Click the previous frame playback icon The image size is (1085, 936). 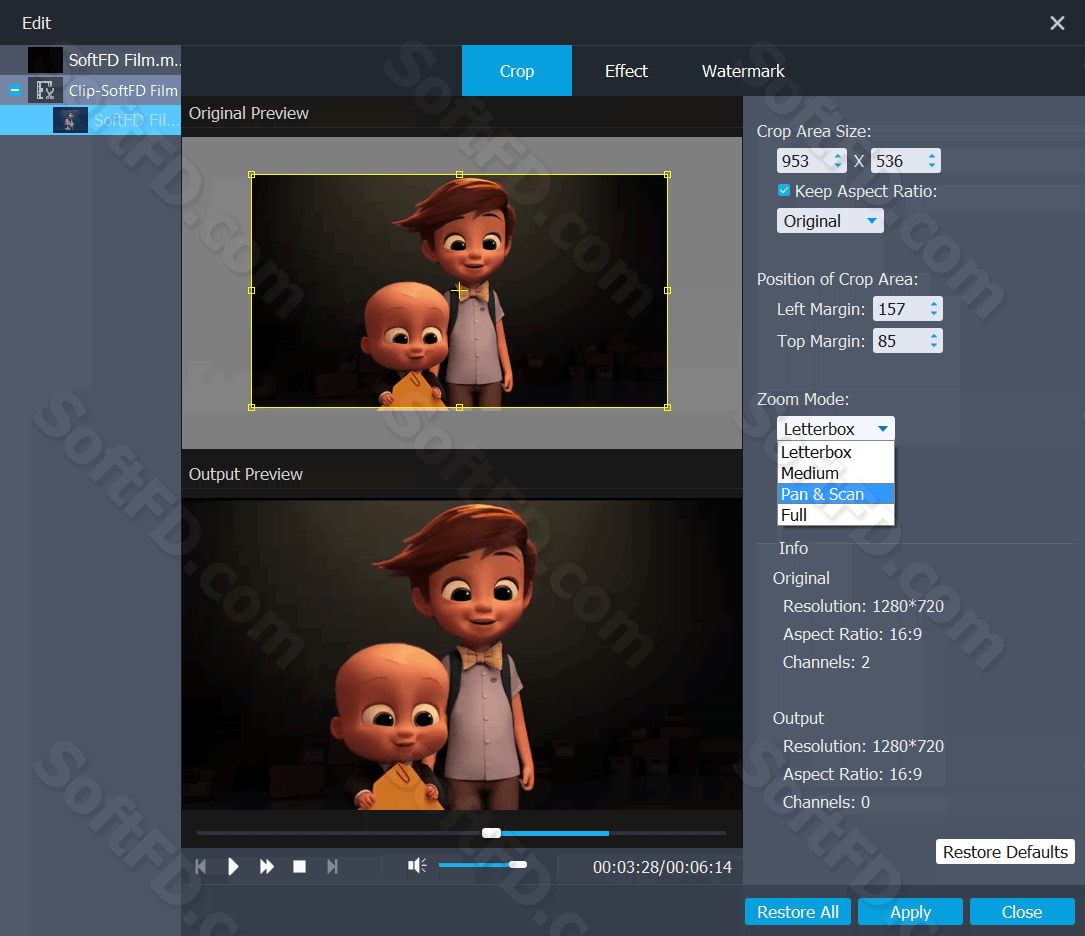tap(201, 867)
